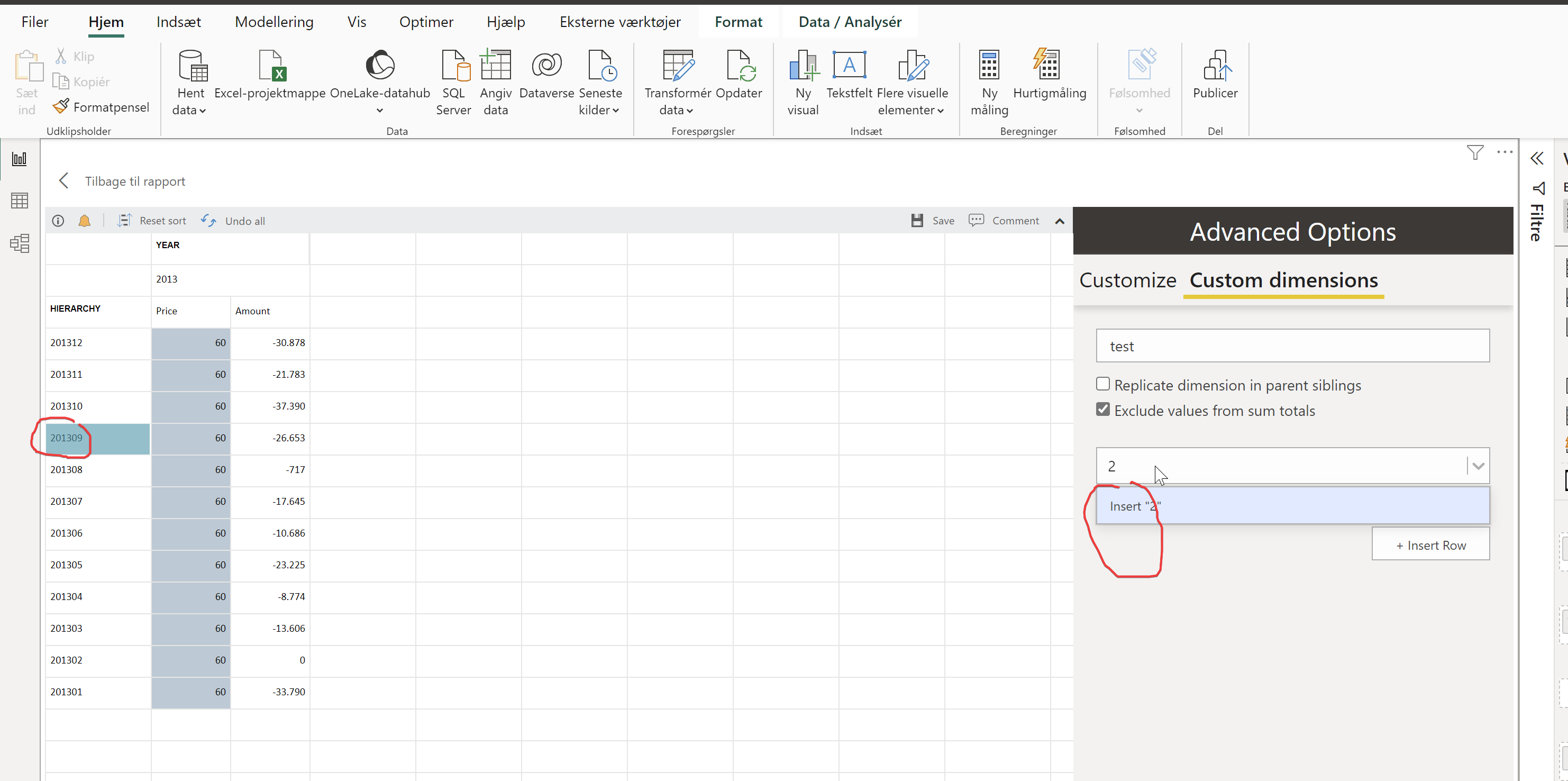Click the + Insert Row button
This screenshot has width=1568, height=781.
pyautogui.click(x=1430, y=544)
